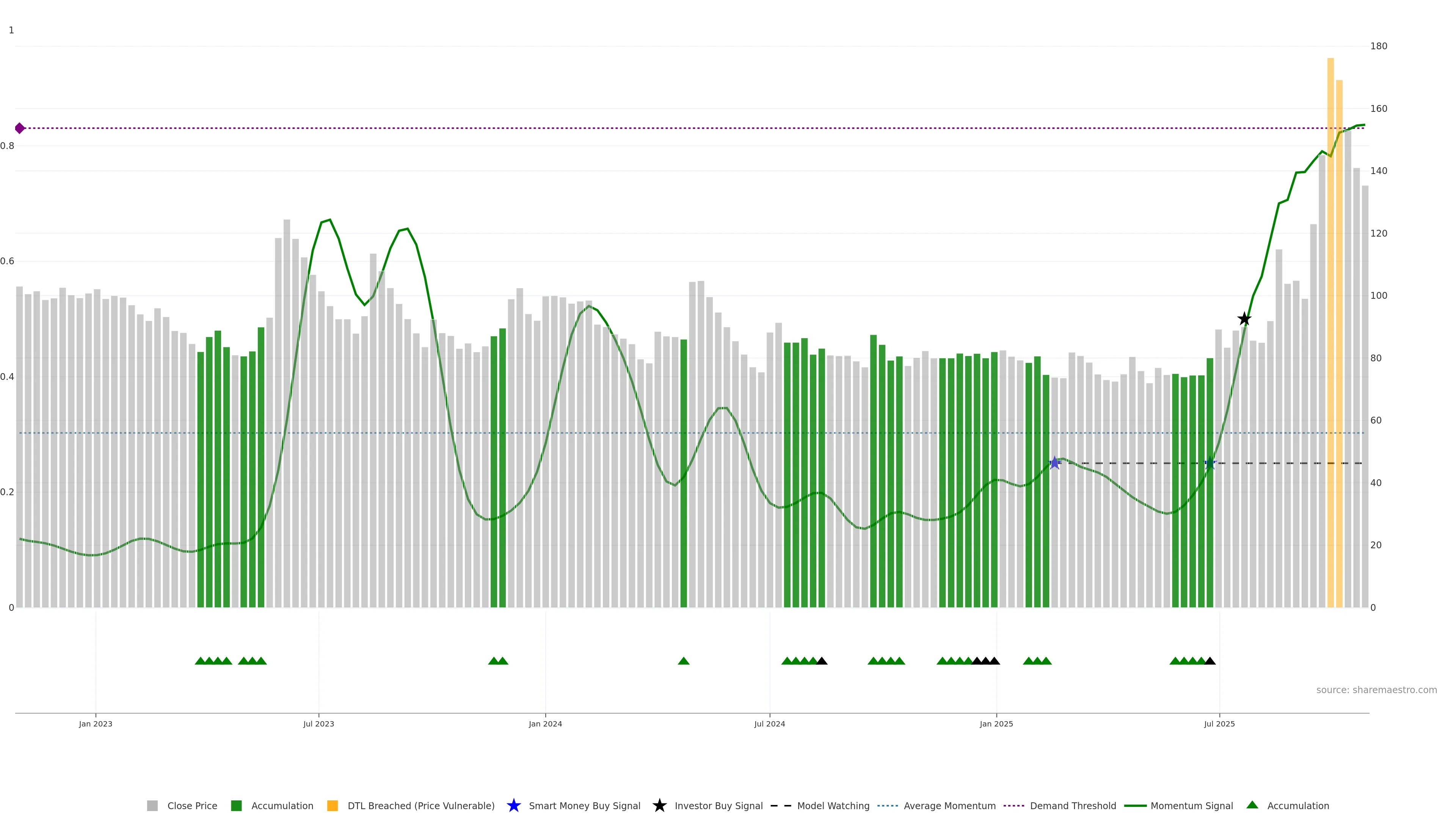The width and height of the screenshot is (1456, 819).
Task: Click the blue Smart Money star near Jul 2025
Action: pos(1210,463)
